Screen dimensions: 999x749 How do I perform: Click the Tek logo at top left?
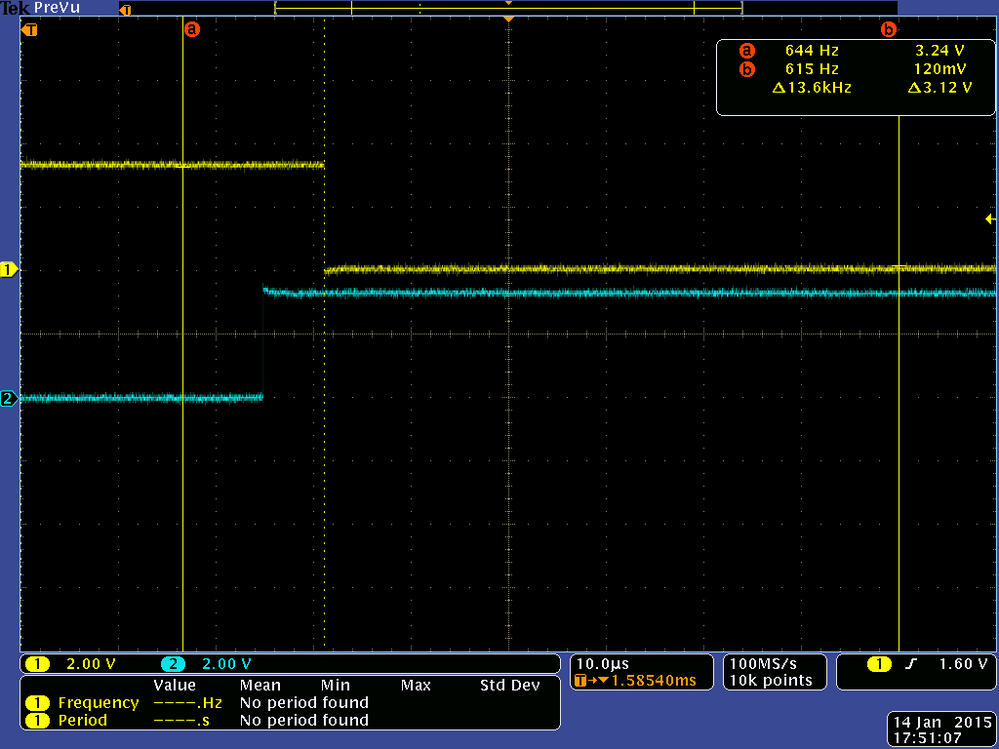click(x=15, y=8)
